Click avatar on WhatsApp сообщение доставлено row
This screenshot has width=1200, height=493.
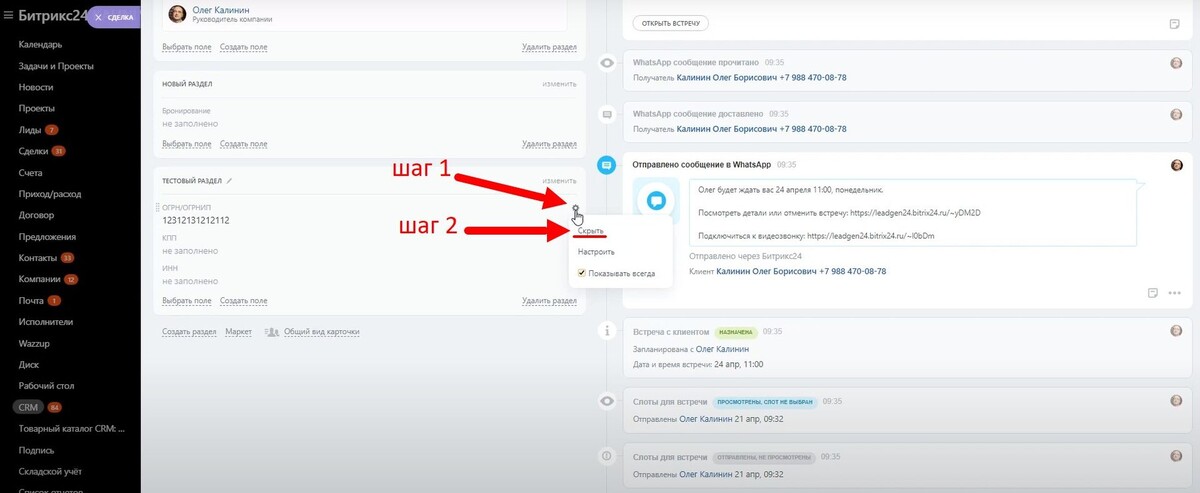click(1176, 114)
